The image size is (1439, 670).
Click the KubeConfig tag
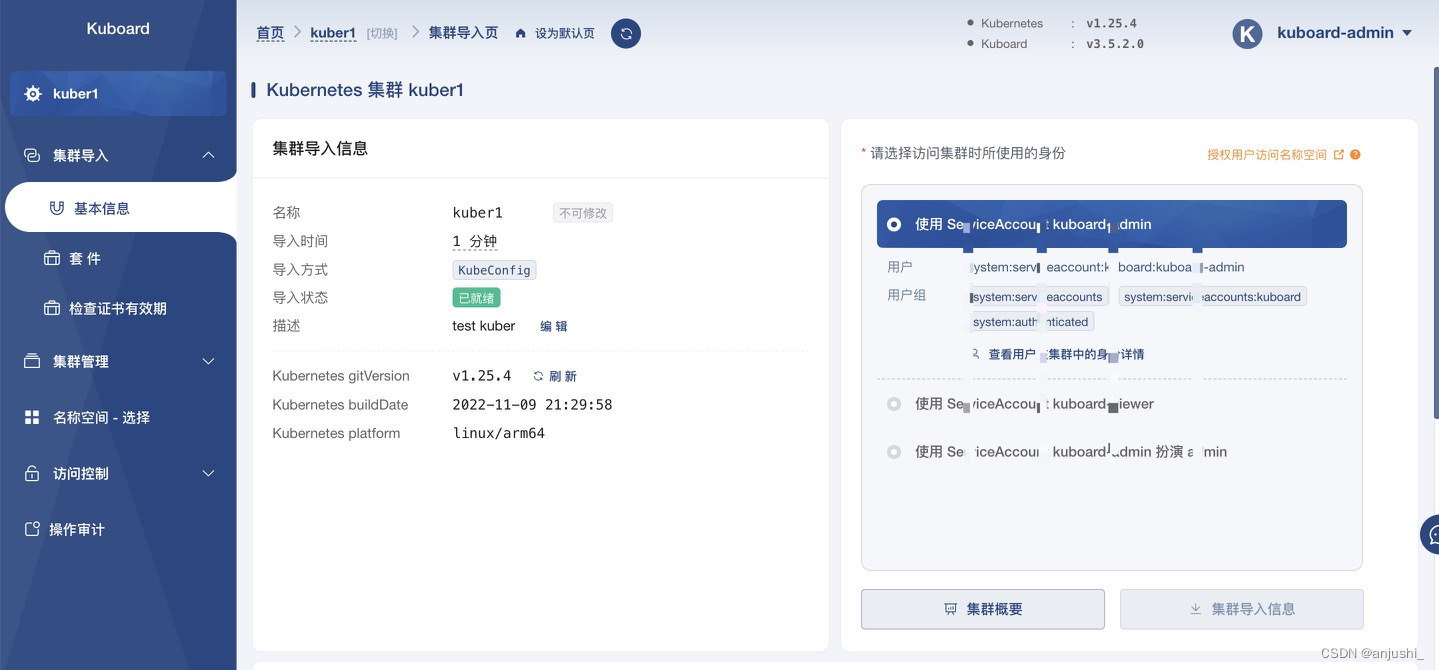494,270
